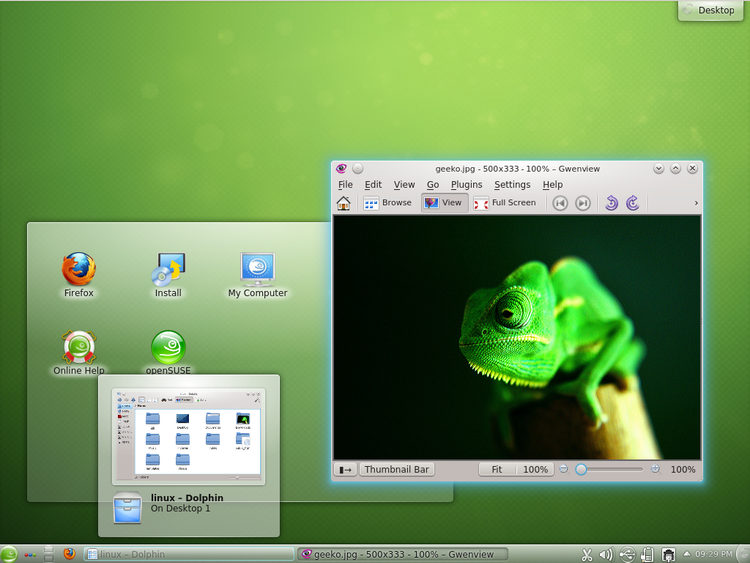
Task: Click the zoom out magnifier icon
Action: (564, 469)
